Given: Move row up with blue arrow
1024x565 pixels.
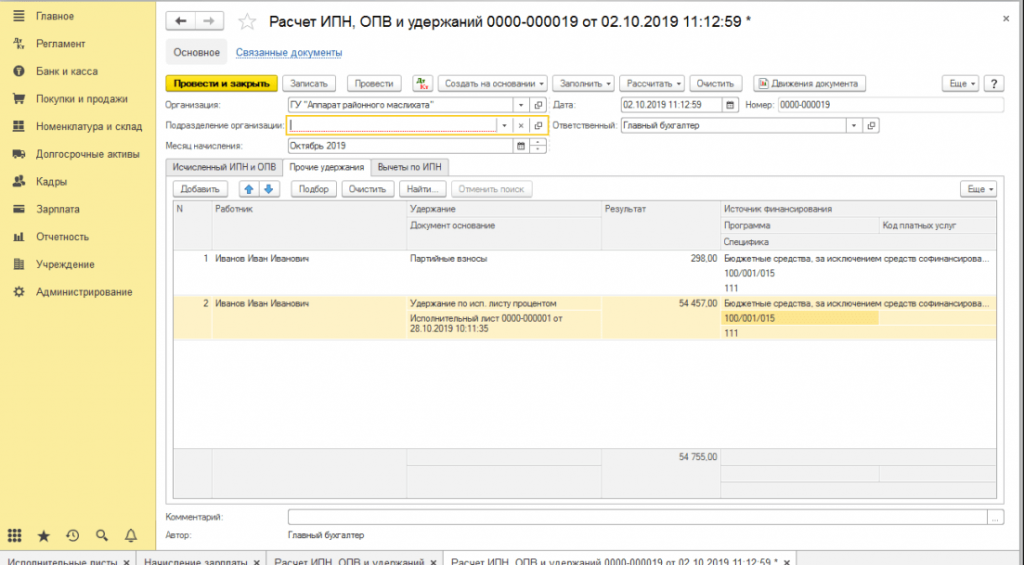Looking at the screenshot, I should pyautogui.click(x=248, y=189).
